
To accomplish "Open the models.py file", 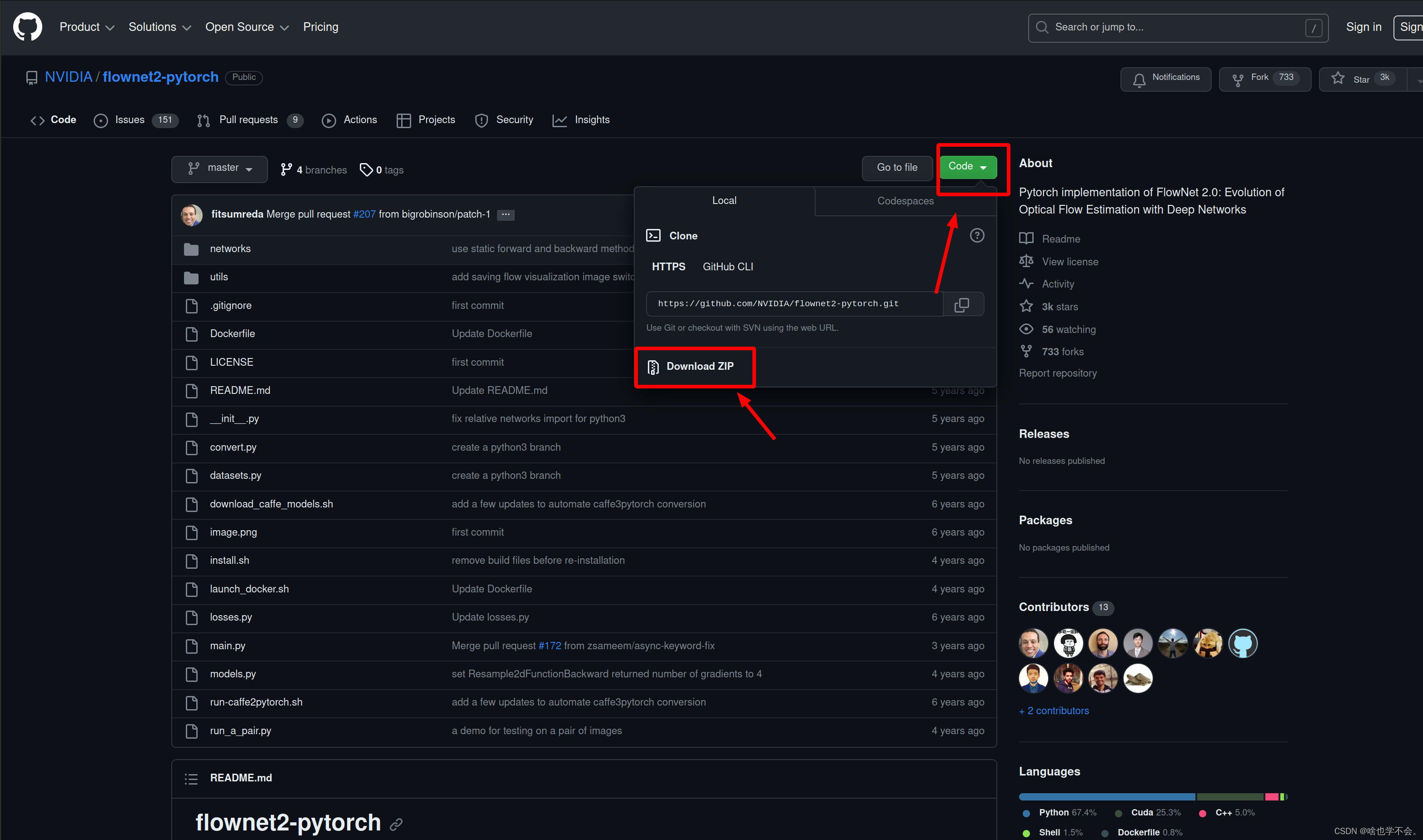I will click(x=233, y=674).
